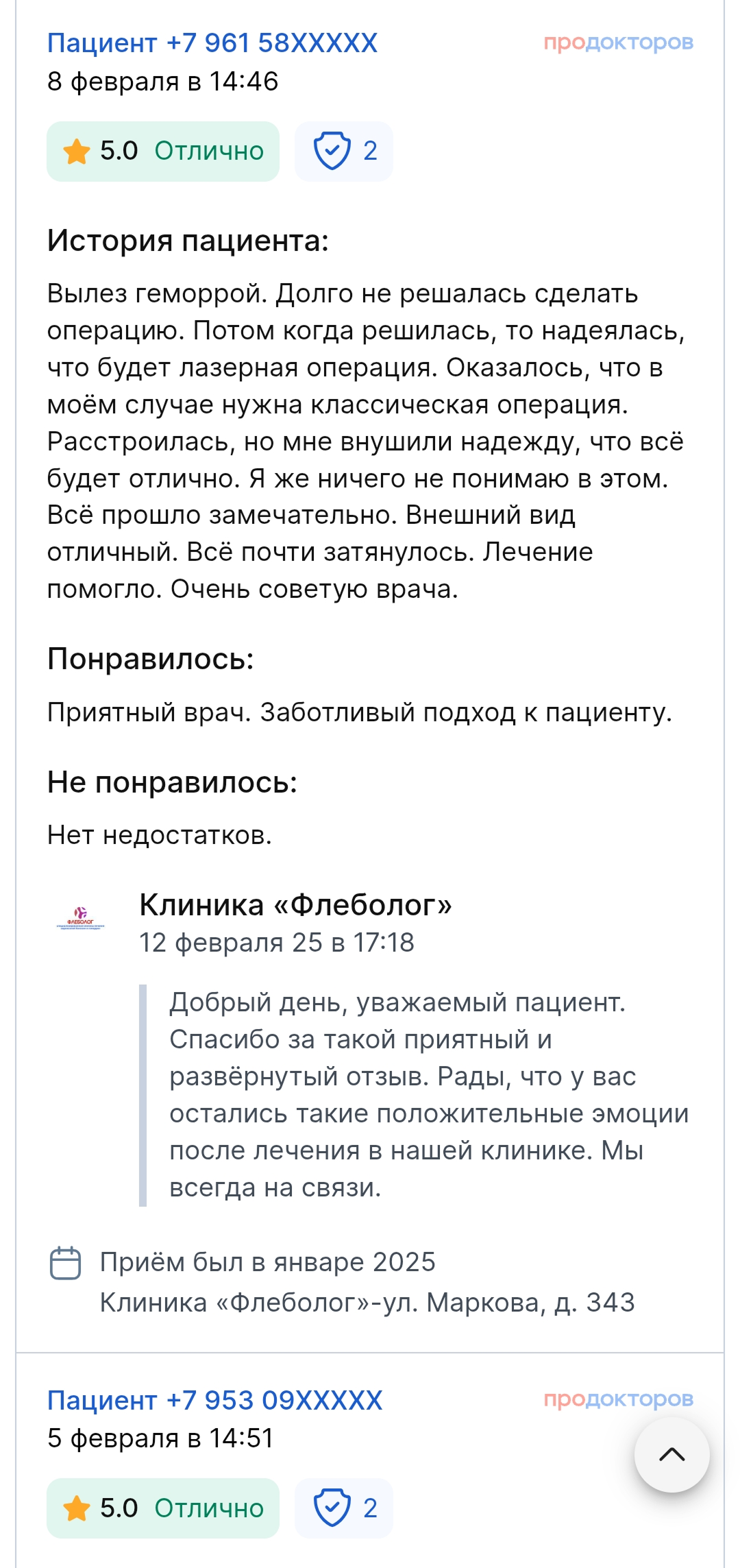Open patient profile +7 961 58XXXXX
The image size is (740, 1568).
pyautogui.click(x=212, y=43)
